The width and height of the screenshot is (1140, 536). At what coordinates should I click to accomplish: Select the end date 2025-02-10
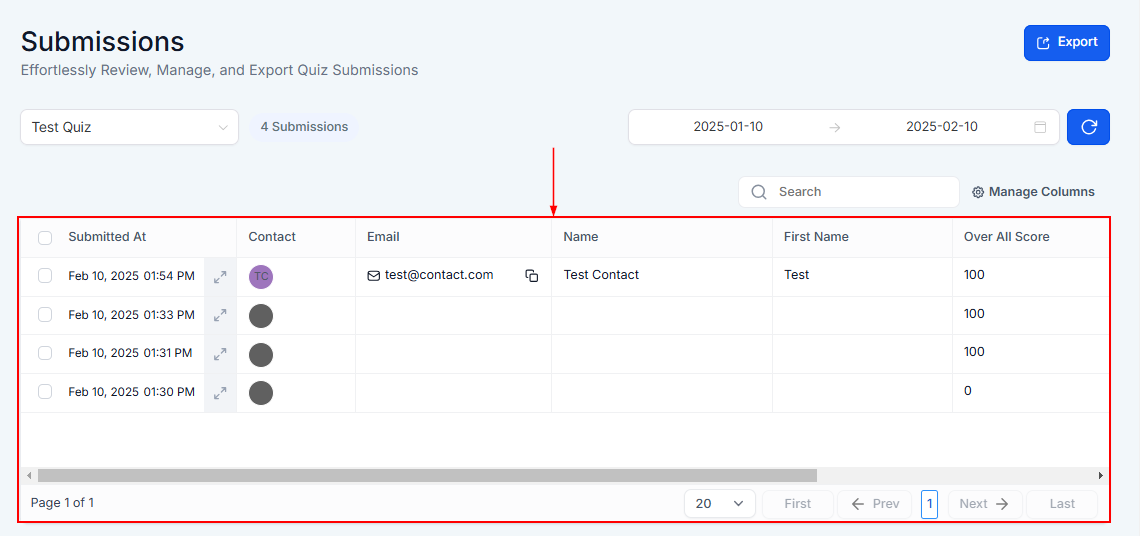(942, 127)
